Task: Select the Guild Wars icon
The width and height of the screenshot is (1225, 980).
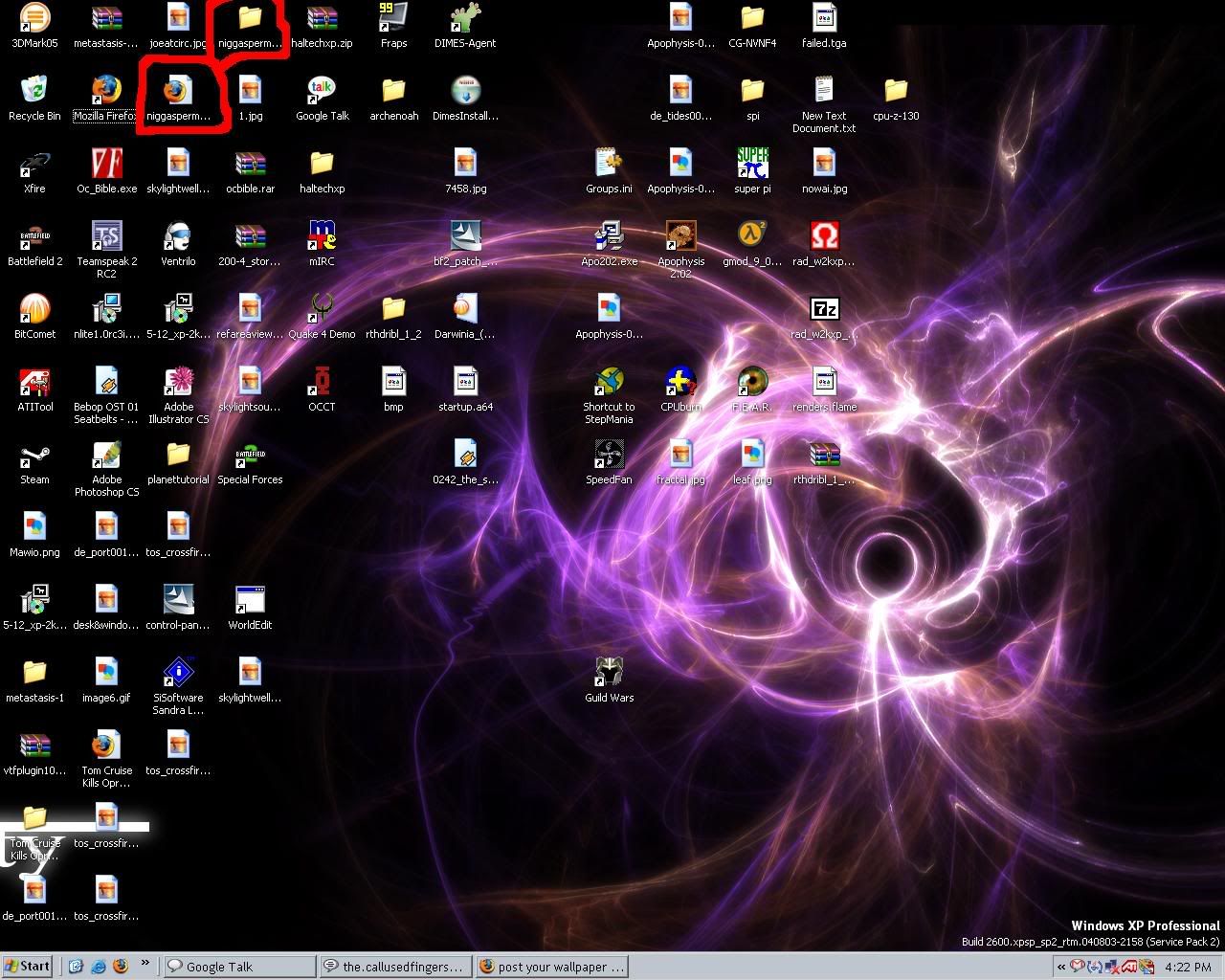Action: click(609, 674)
